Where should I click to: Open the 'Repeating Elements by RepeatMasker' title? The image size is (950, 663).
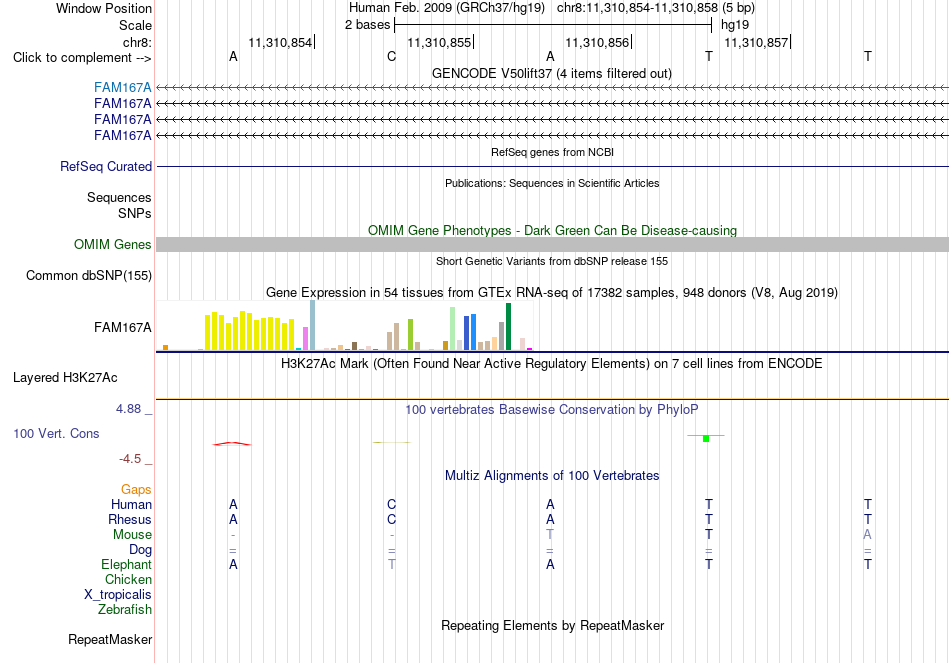(552, 625)
